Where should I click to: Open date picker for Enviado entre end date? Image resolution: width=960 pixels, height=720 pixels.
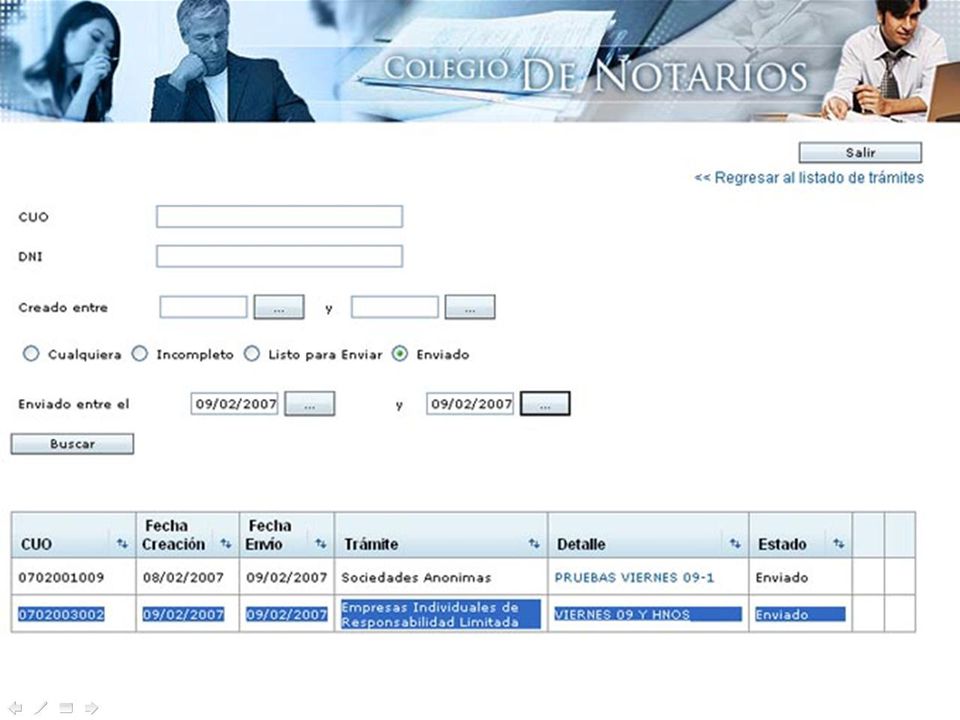click(545, 404)
